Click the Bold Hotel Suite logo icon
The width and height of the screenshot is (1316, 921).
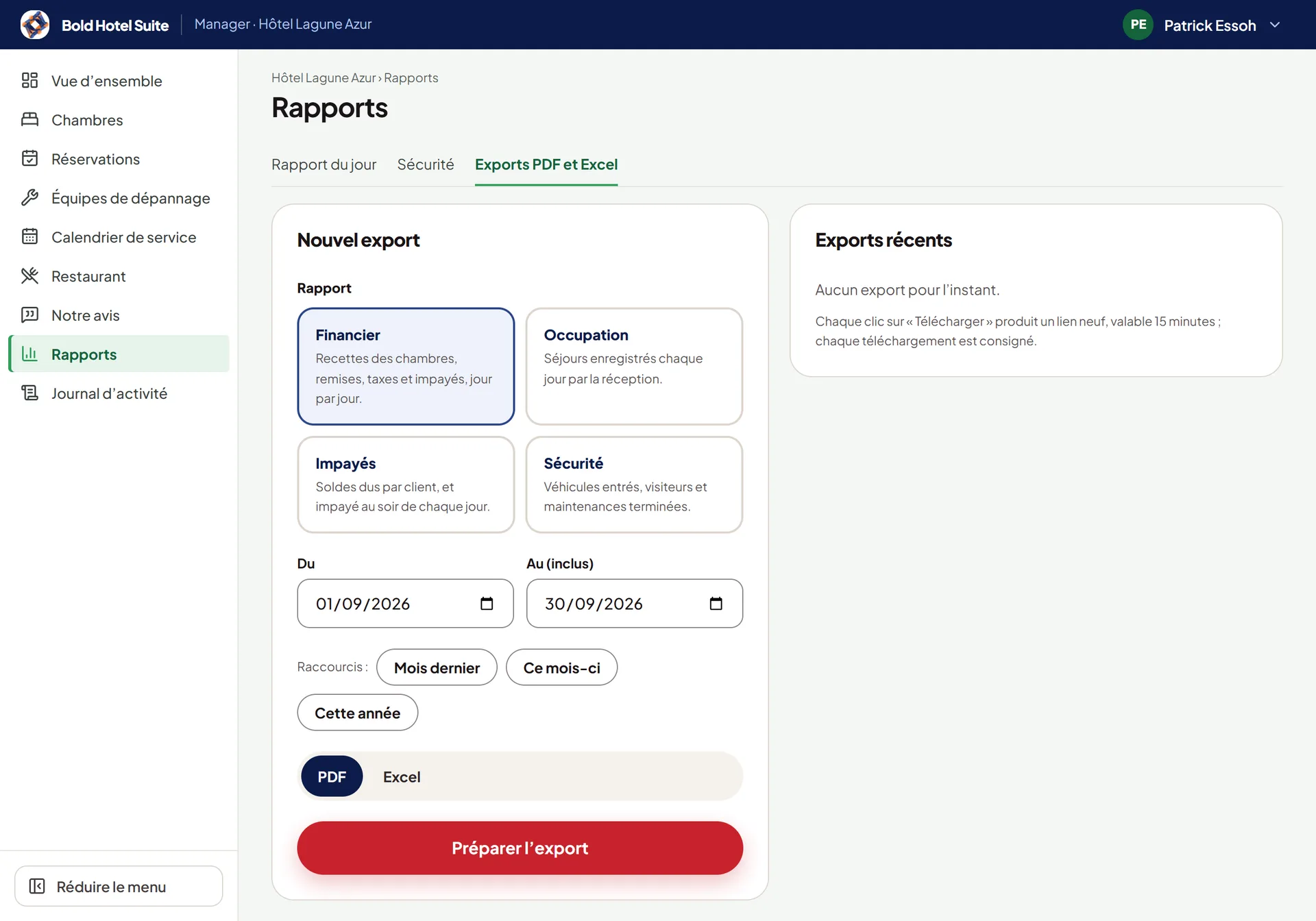[x=35, y=25]
